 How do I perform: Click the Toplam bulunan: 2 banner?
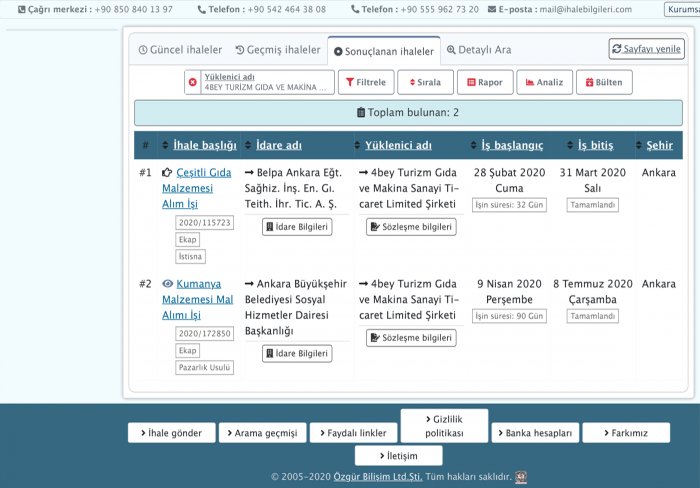pyautogui.click(x=408, y=113)
